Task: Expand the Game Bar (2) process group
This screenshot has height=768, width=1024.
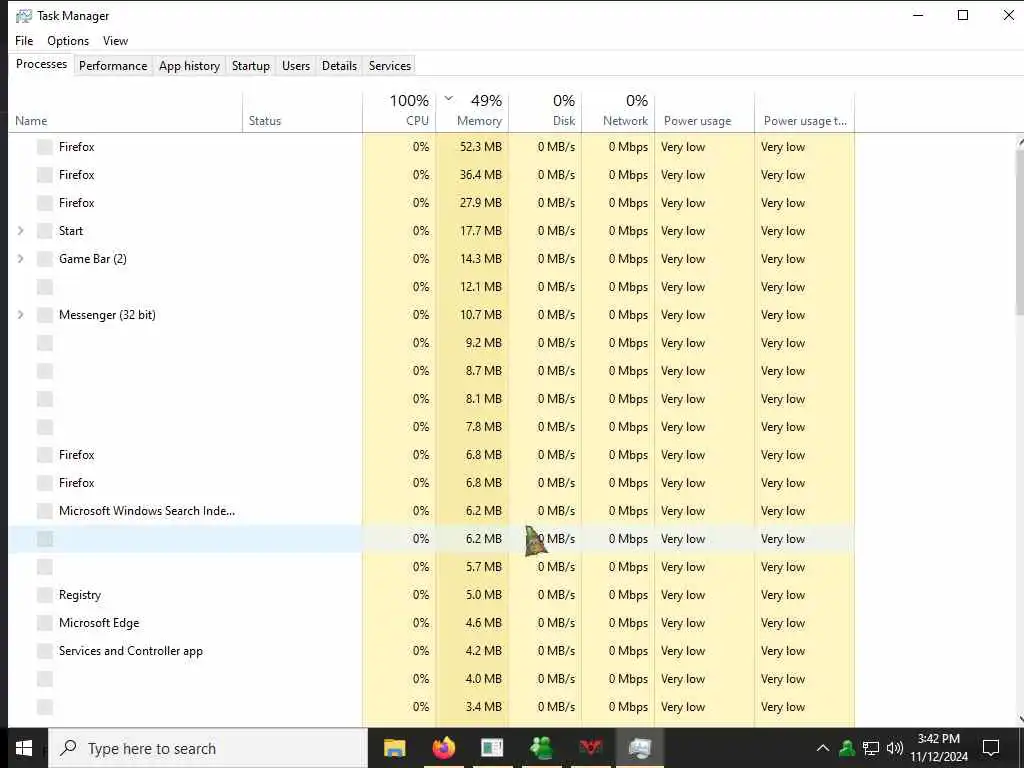Action: coord(21,259)
